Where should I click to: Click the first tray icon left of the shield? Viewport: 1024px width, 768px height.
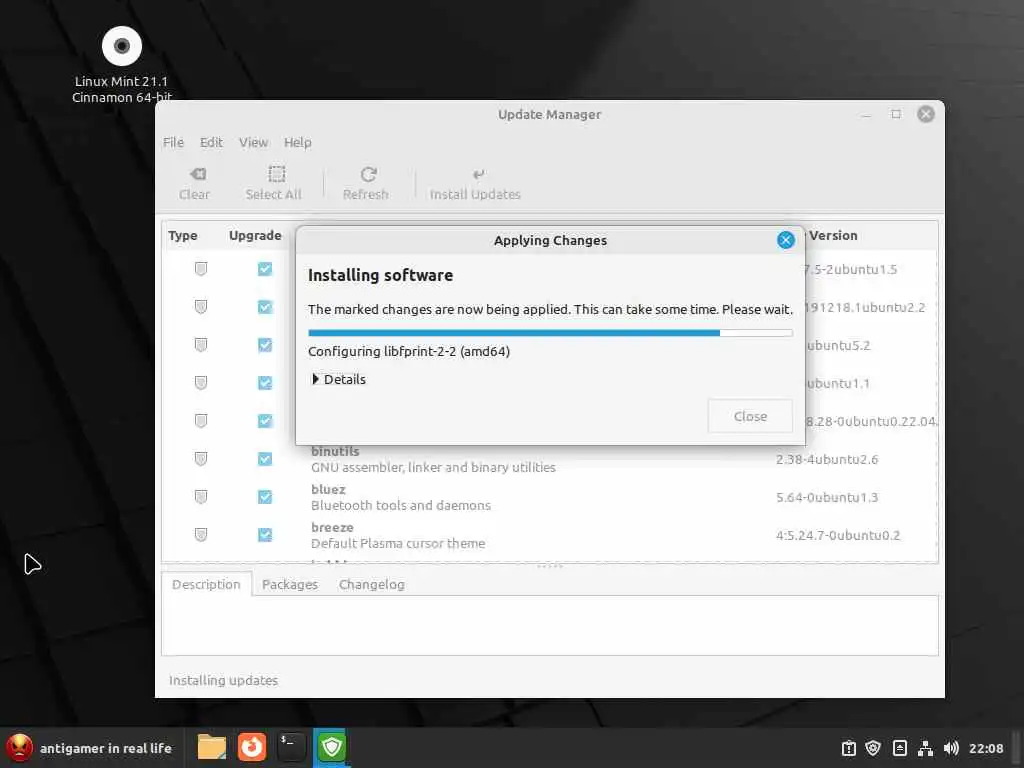tap(848, 748)
